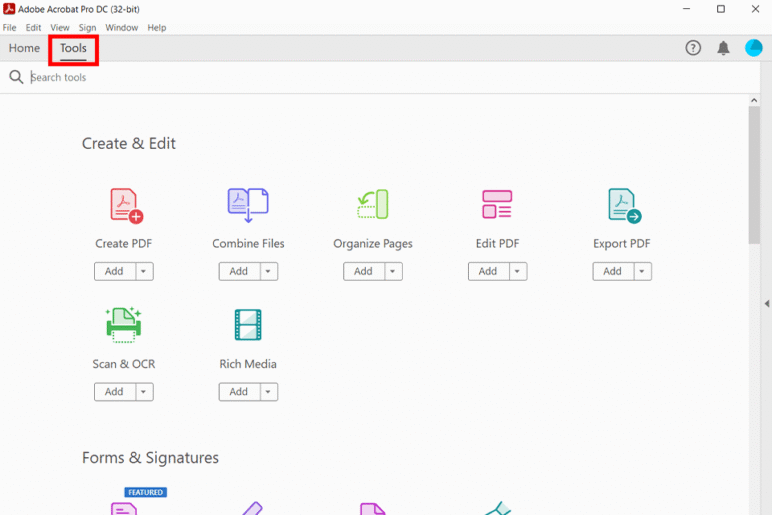Open dropdown arrow next to Organize Pages Add
Image resolution: width=772 pixels, height=515 pixels.
[393, 271]
